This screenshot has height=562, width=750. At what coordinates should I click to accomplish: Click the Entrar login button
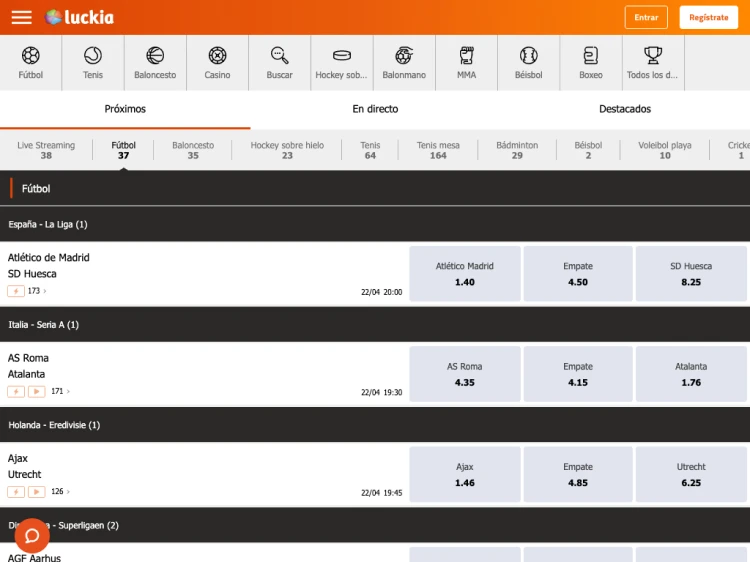[646, 17]
